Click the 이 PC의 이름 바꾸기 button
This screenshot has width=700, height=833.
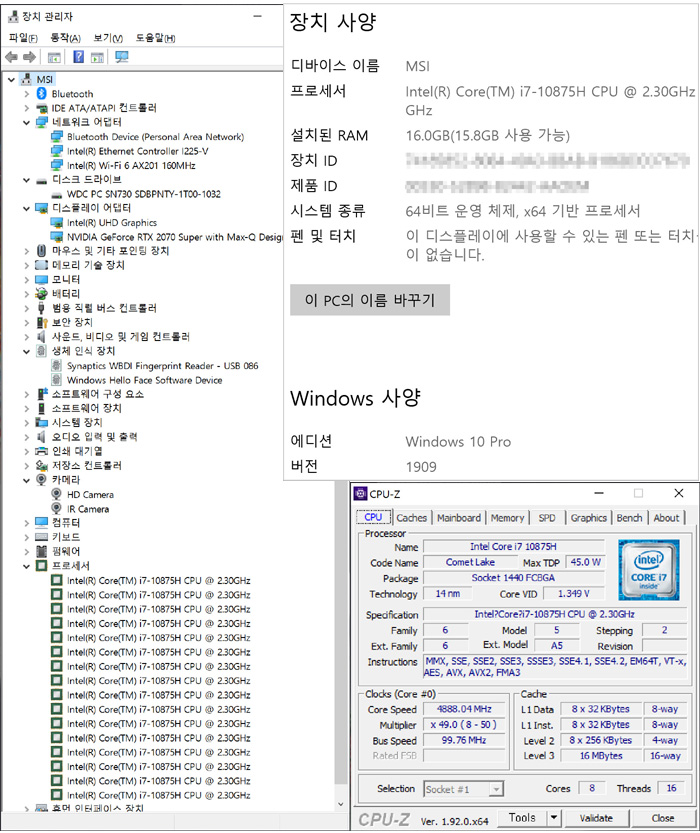tap(370, 300)
